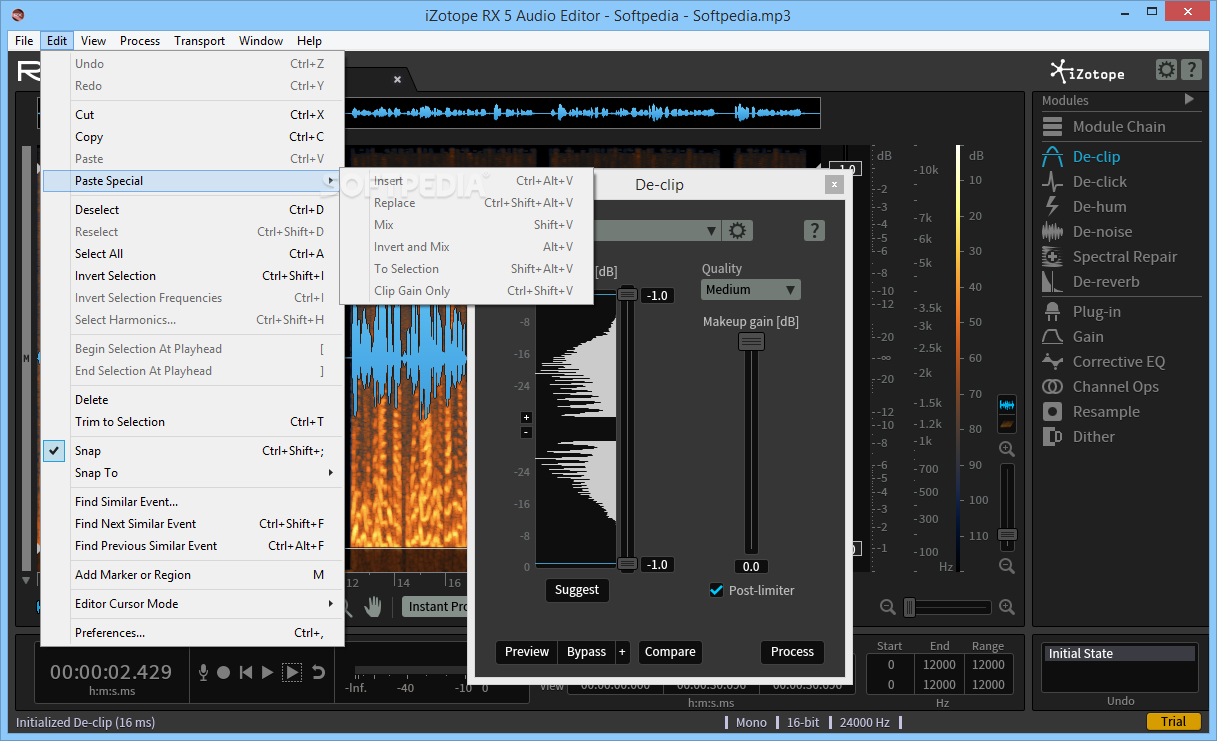Show waveform view with blue waveform icon
Image resolution: width=1217 pixels, height=741 pixels.
[x=1007, y=404]
